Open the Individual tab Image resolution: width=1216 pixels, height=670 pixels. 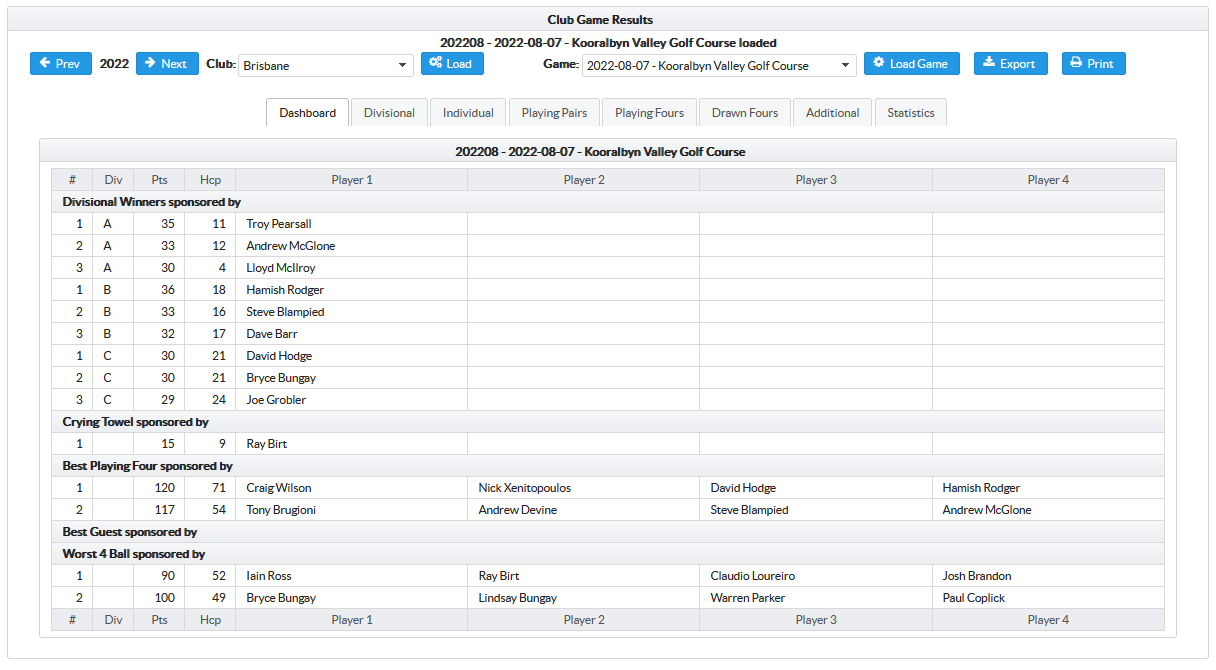pos(468,113)
